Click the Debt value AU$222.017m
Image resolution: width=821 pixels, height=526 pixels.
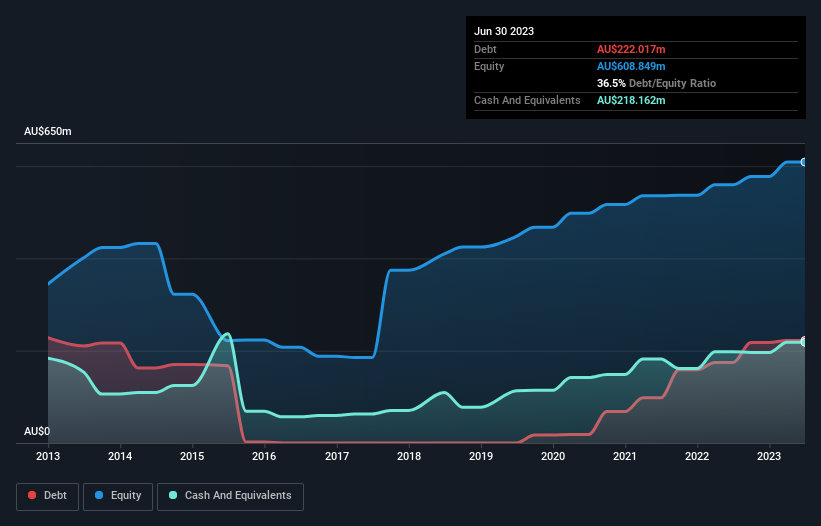(x=631, y=49)
